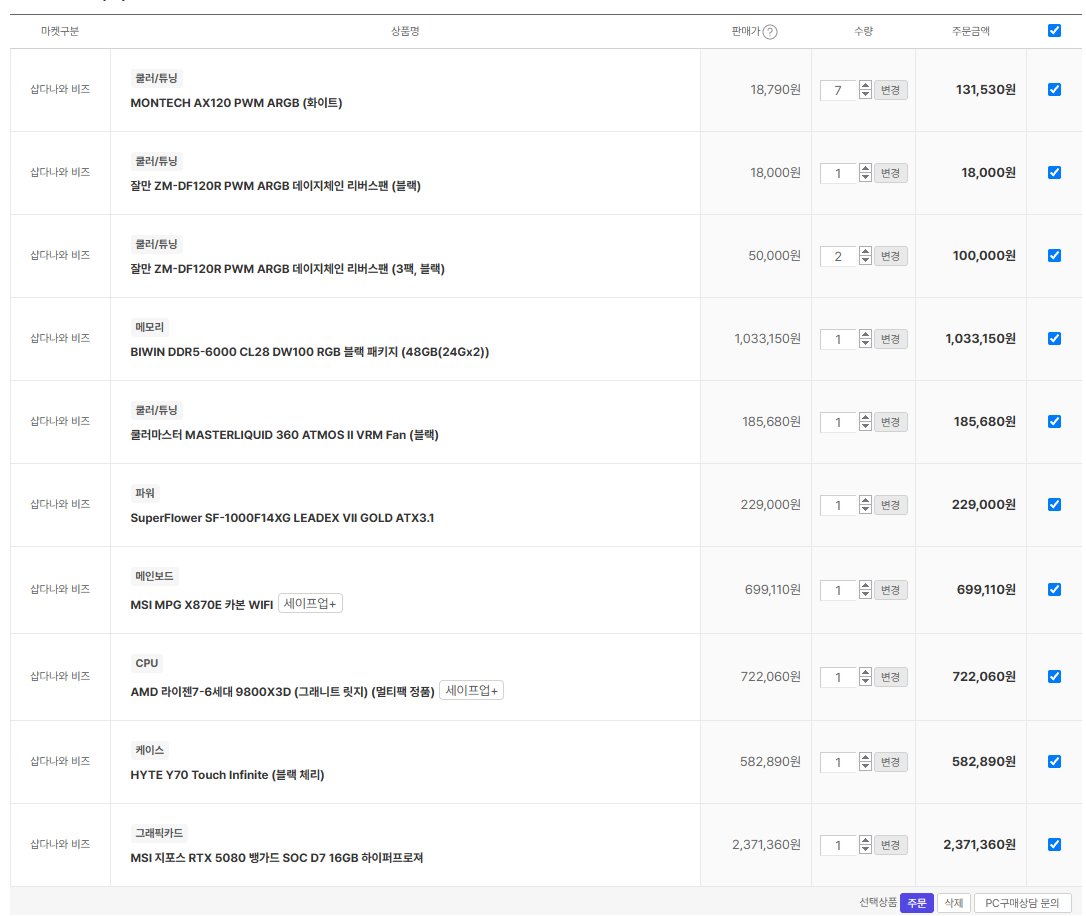Click 세이프업+ badge next to MSI MPG X870E
The width and height of the screenshot is (1086, 916).
[310, 604]
